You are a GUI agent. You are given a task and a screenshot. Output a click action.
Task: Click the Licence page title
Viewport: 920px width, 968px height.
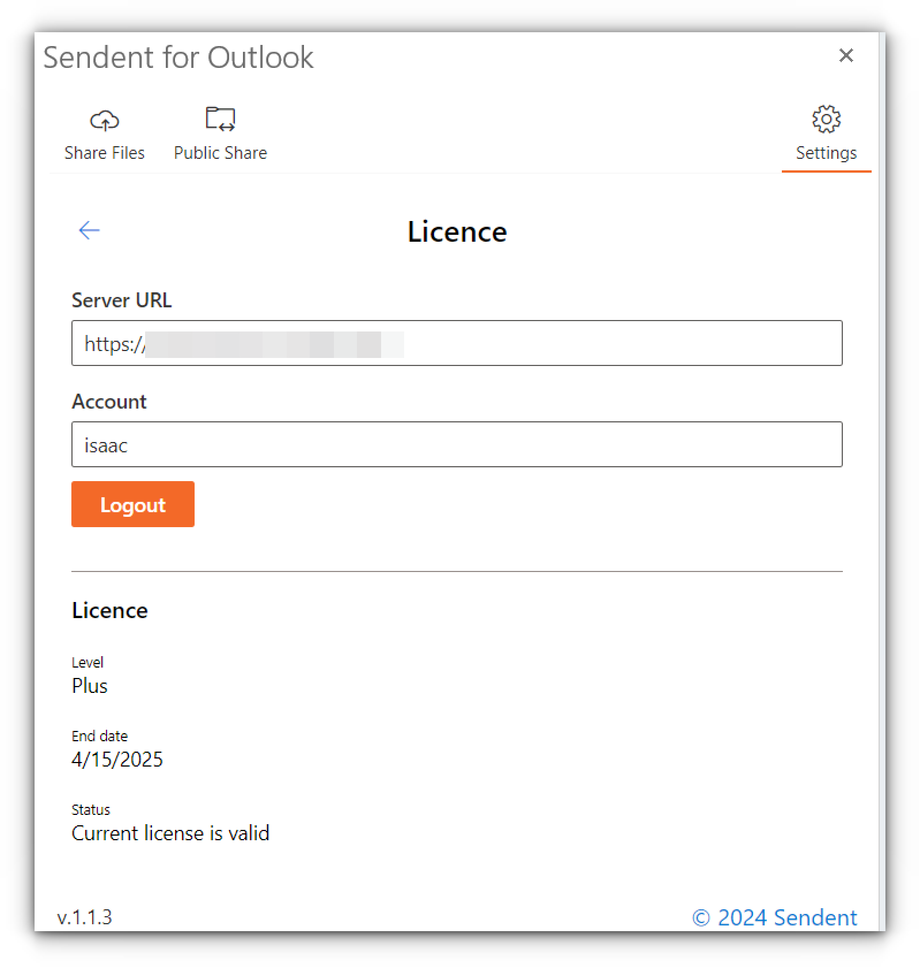click(457, 232)
